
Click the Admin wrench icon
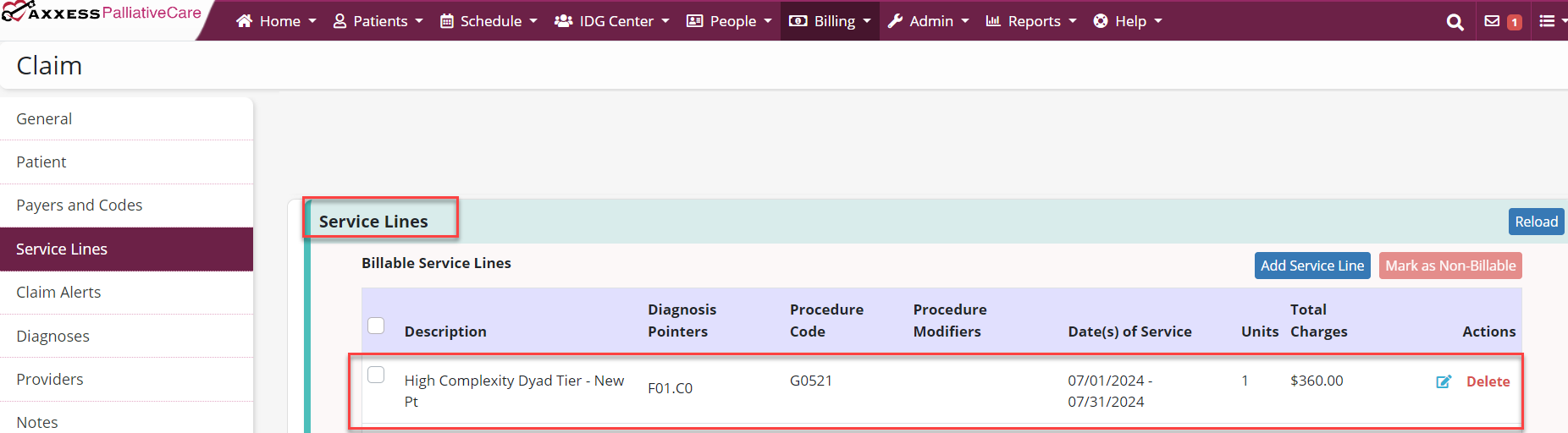[895, 21]
